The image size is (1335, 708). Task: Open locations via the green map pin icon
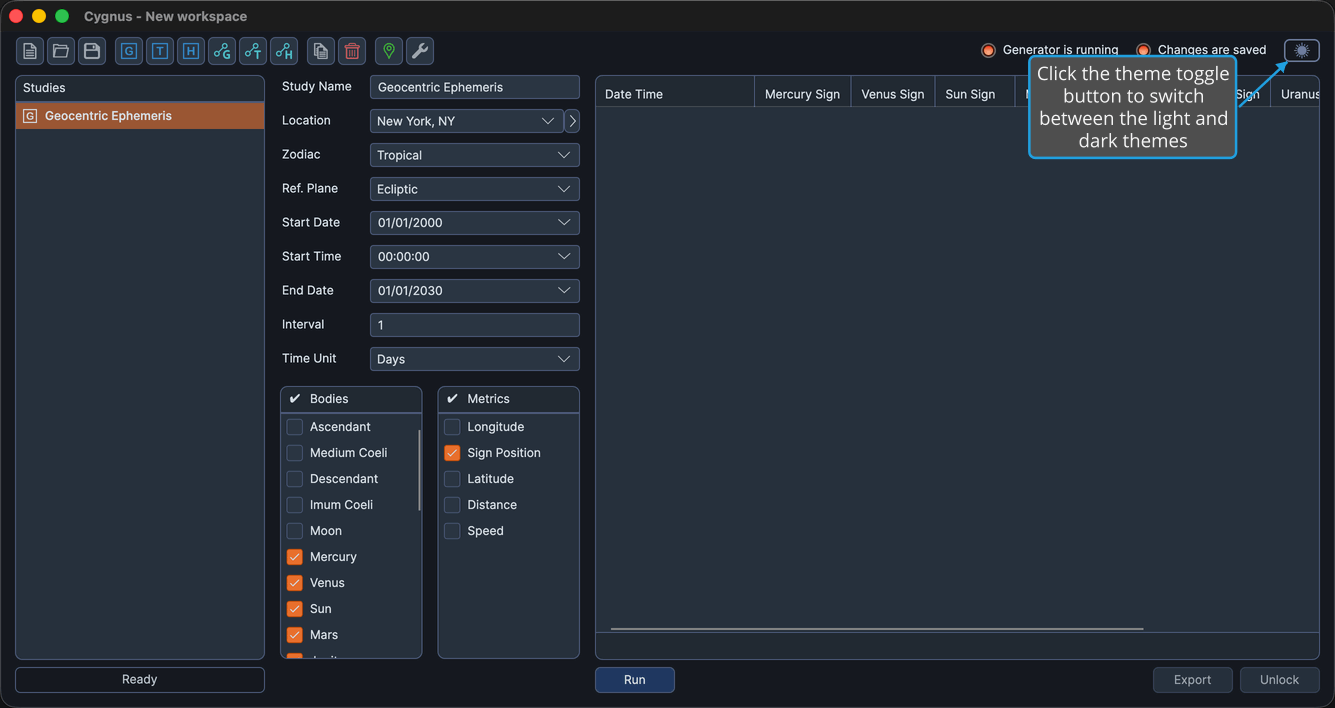389,51
